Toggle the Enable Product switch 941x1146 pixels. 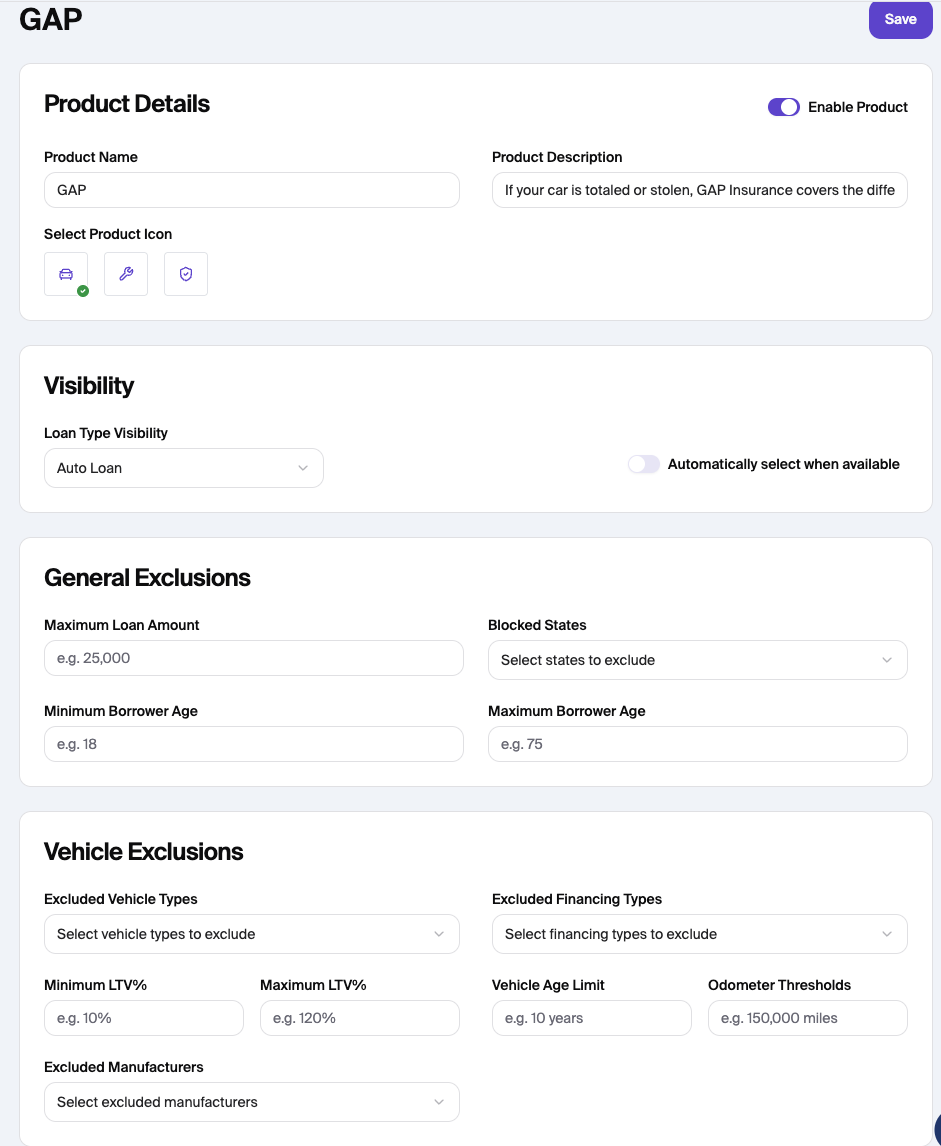[783, 107]
